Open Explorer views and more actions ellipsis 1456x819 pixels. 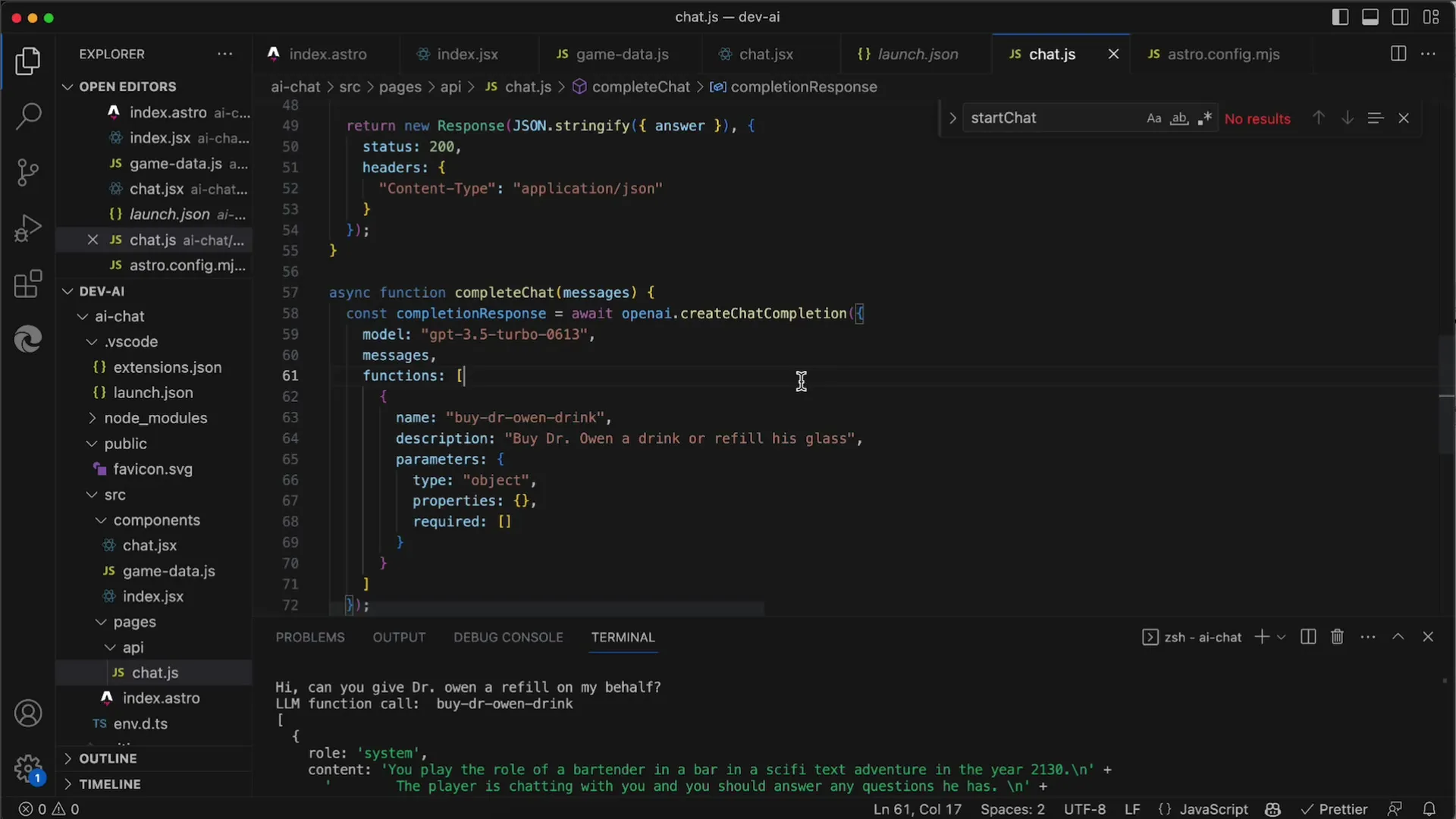point(225,54)
